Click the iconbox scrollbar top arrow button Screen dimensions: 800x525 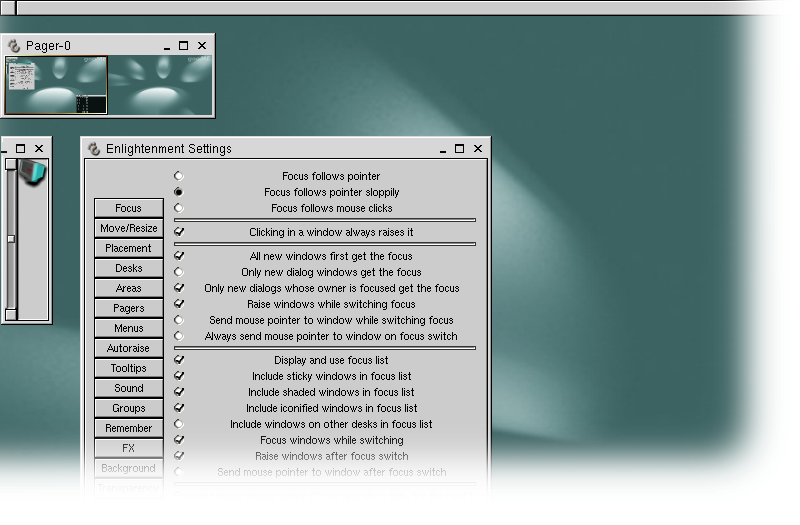[x=11, y=164]
